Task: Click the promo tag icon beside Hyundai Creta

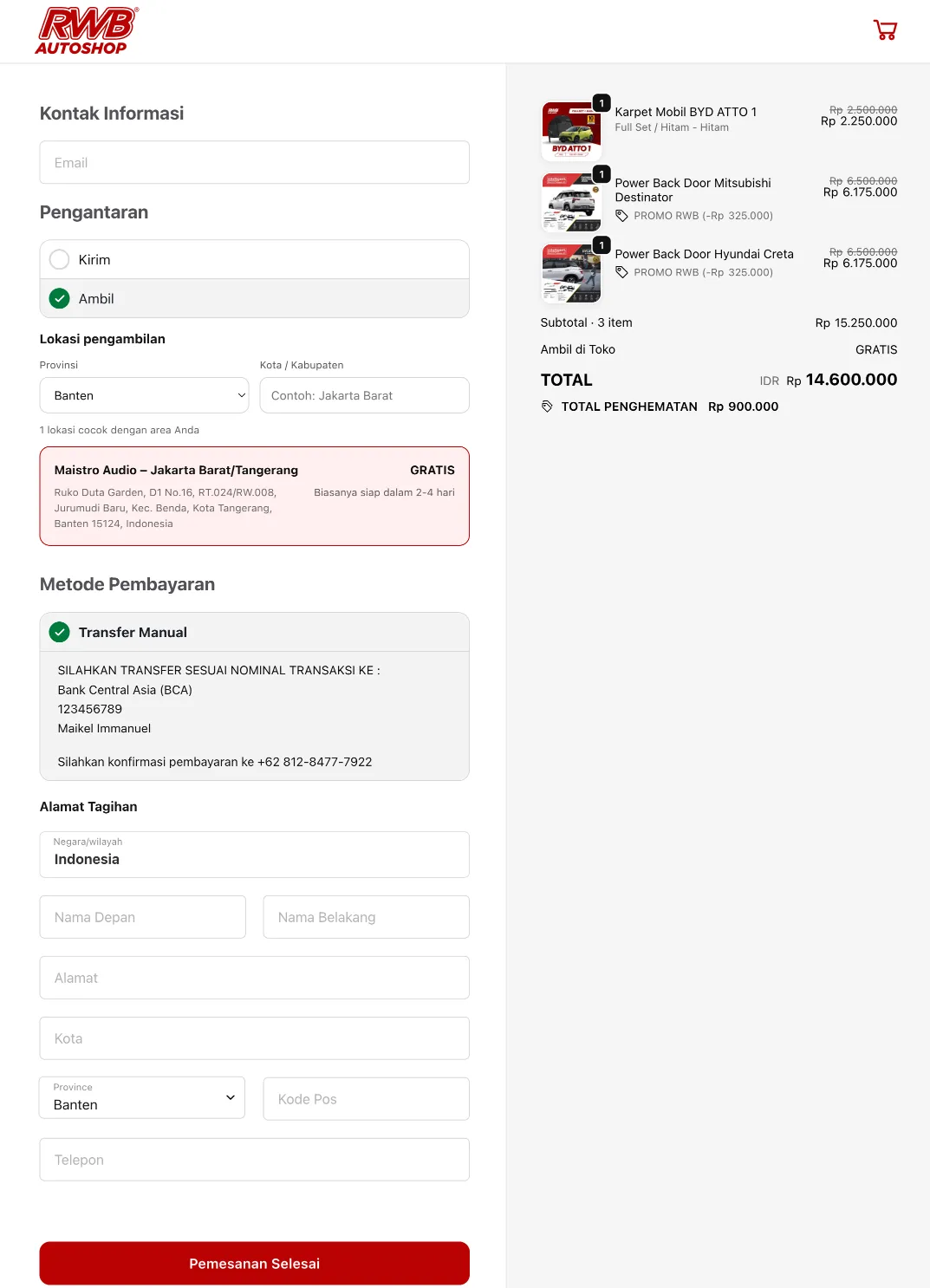Action: [x=622, y=271]
